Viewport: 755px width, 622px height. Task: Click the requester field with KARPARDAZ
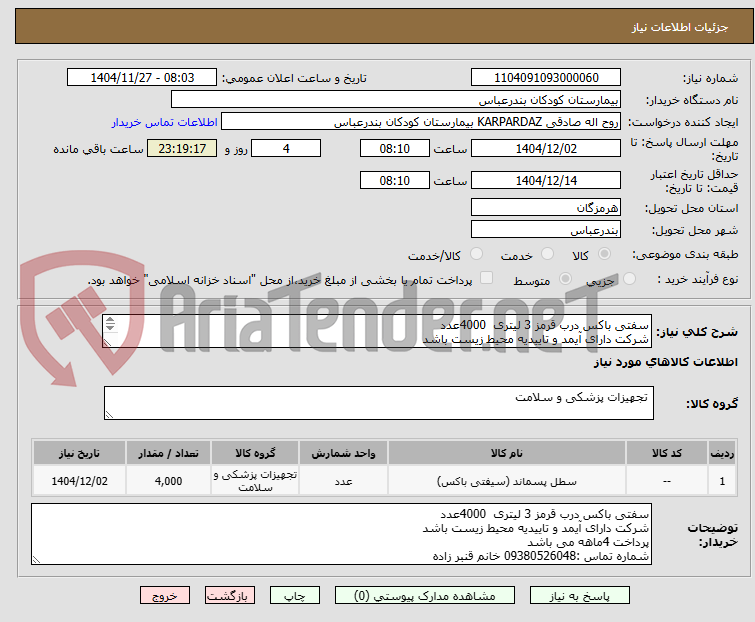[421, 122]
